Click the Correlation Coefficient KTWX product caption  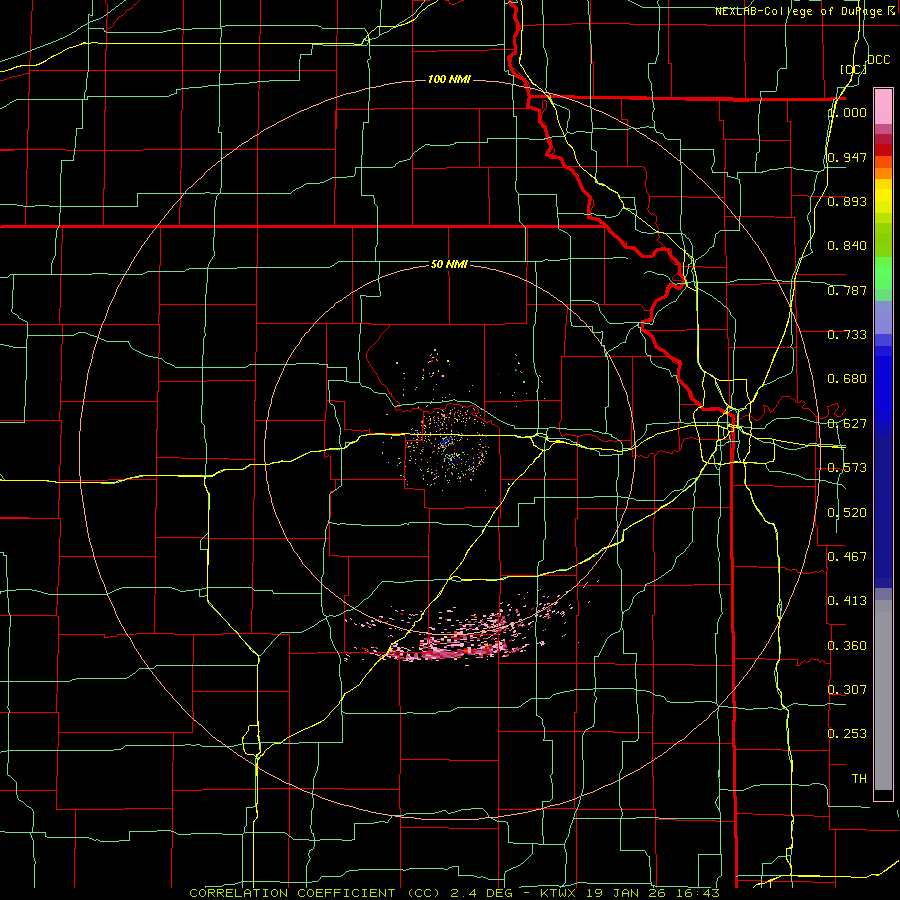click(454, 893)
